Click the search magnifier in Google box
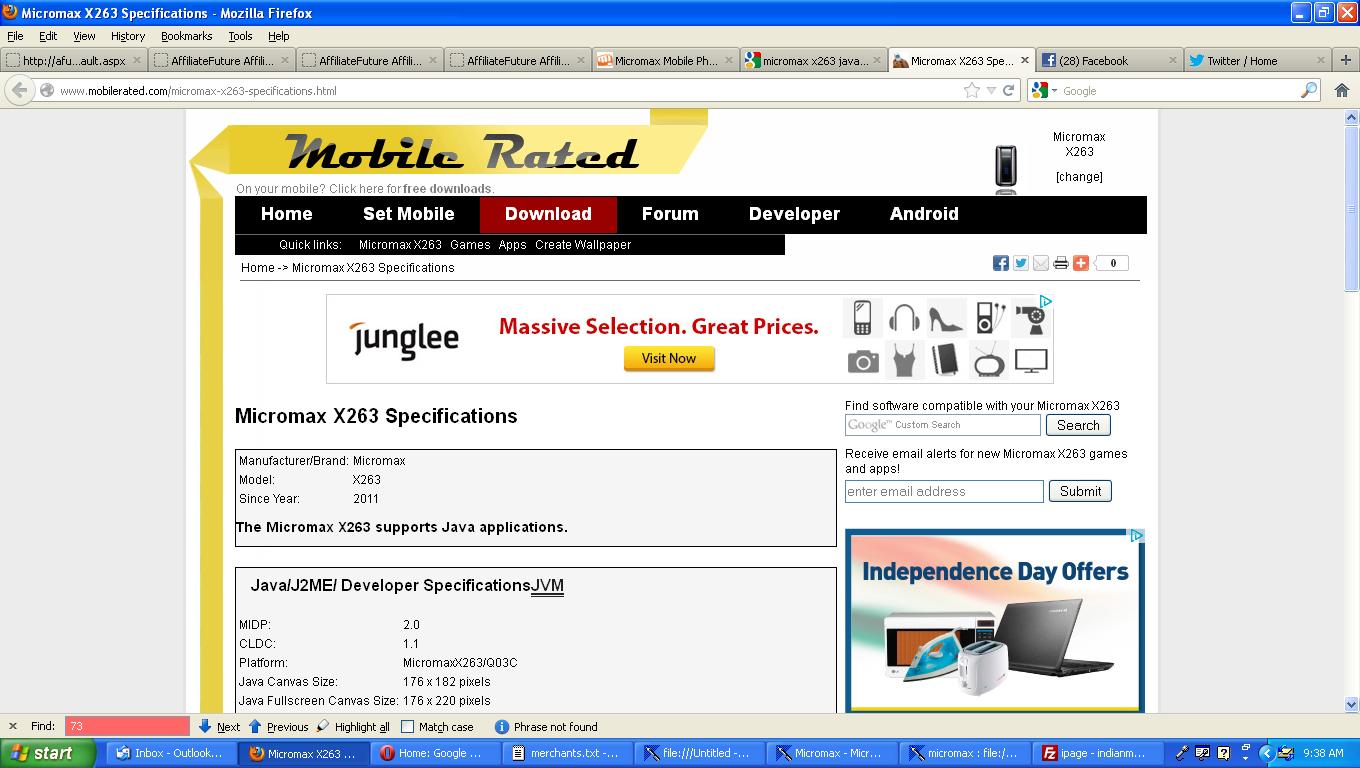 tap(1308, 90)
